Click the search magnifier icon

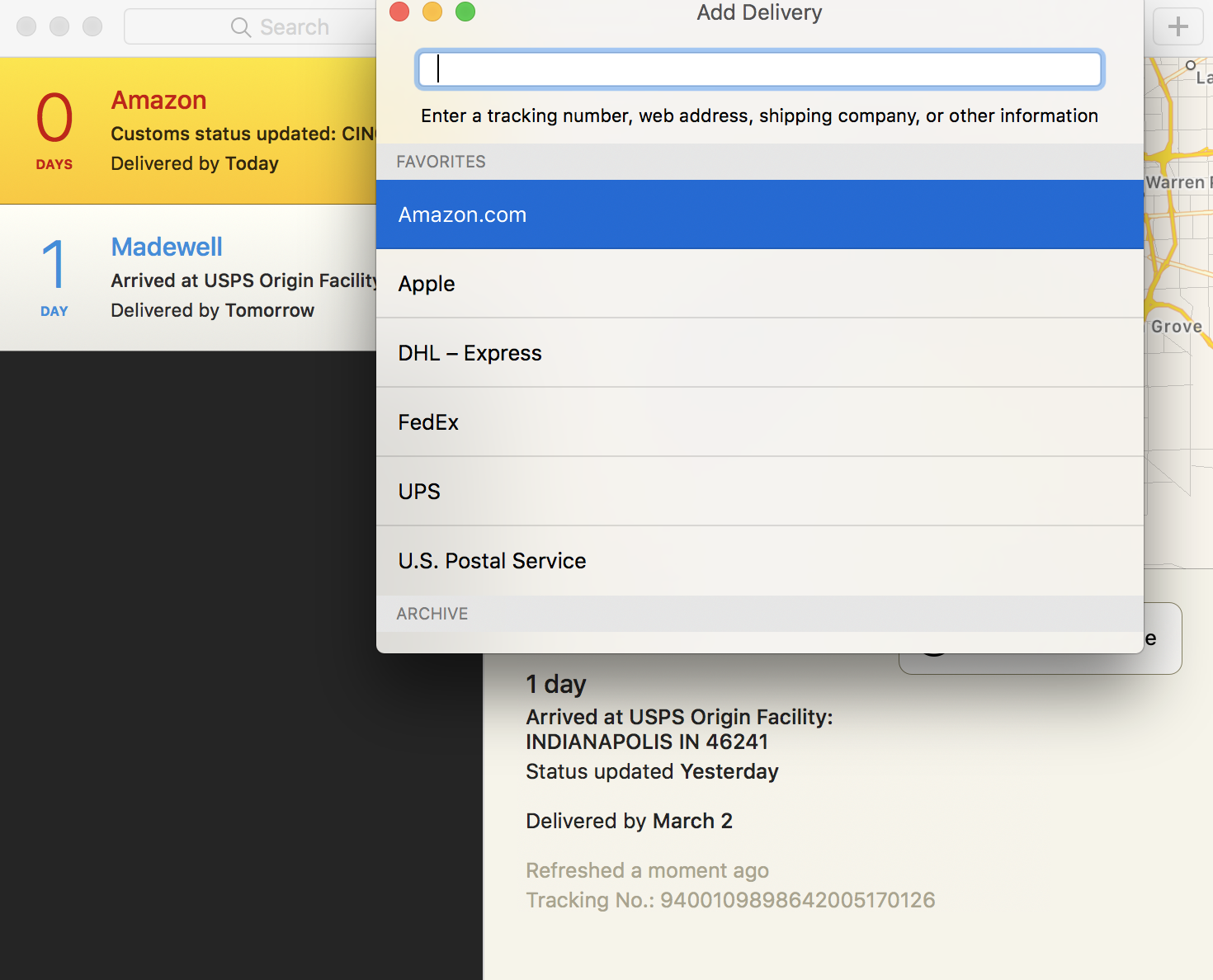click(x=240, y=27)
